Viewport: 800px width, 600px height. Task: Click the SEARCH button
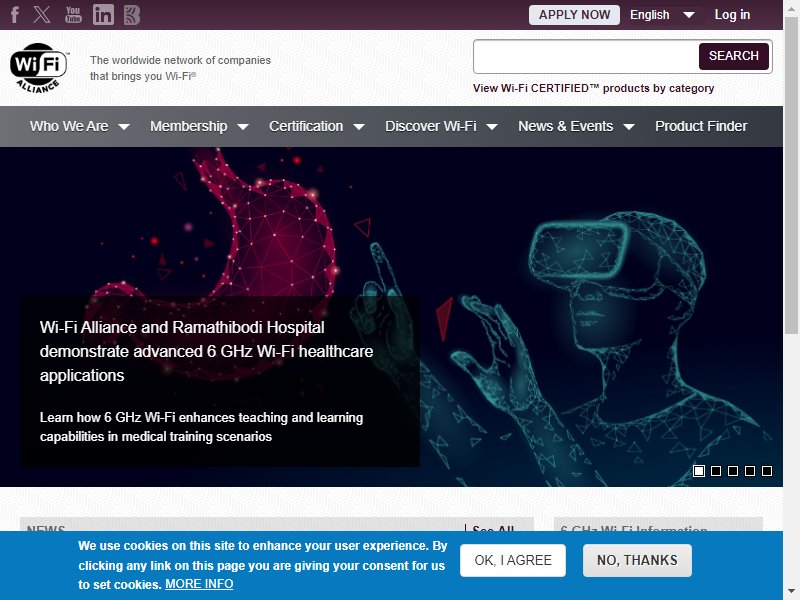pyautogui.click(x=734, y=56)
